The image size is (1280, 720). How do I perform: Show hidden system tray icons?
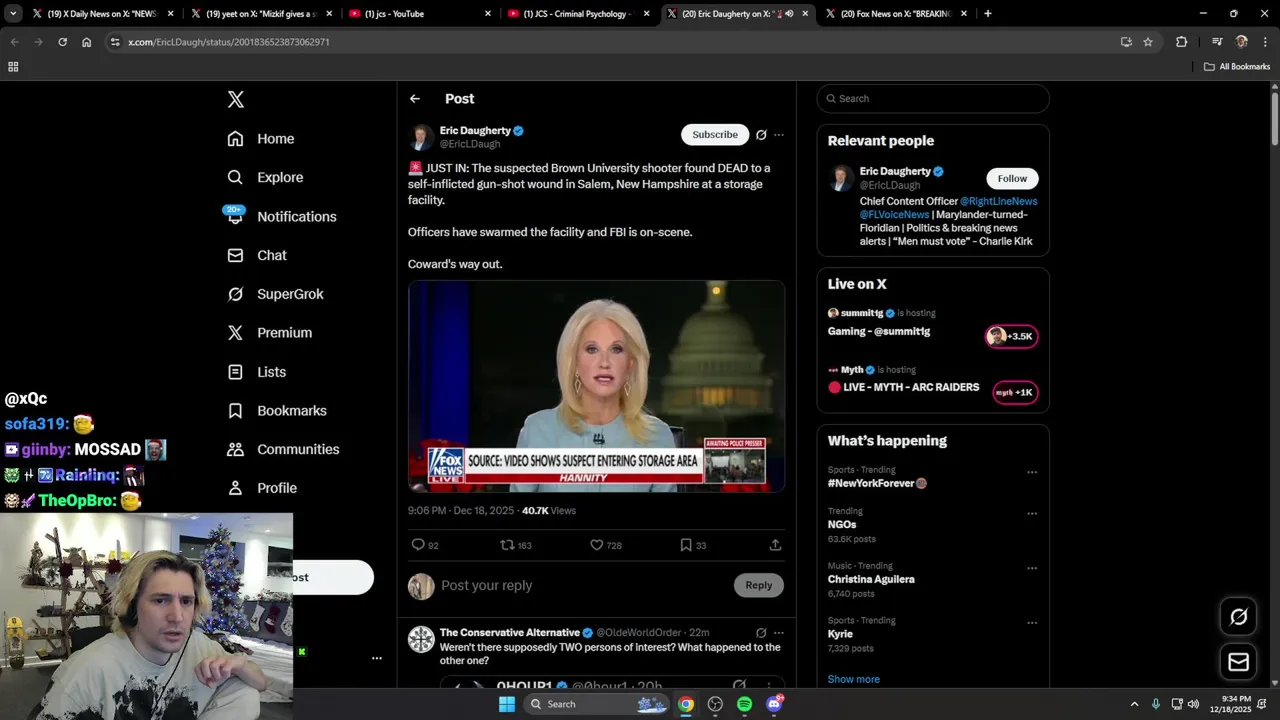pos(1134,704)
